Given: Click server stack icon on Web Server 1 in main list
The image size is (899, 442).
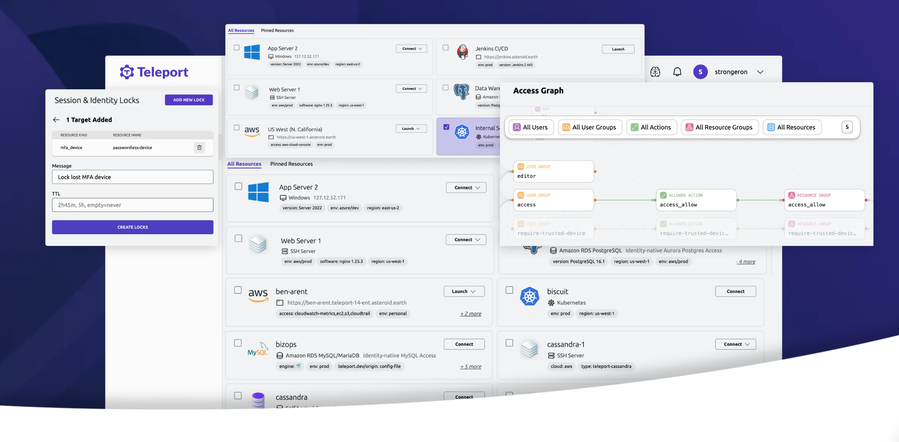Looking at the screenshot, I should pos(258,244).
